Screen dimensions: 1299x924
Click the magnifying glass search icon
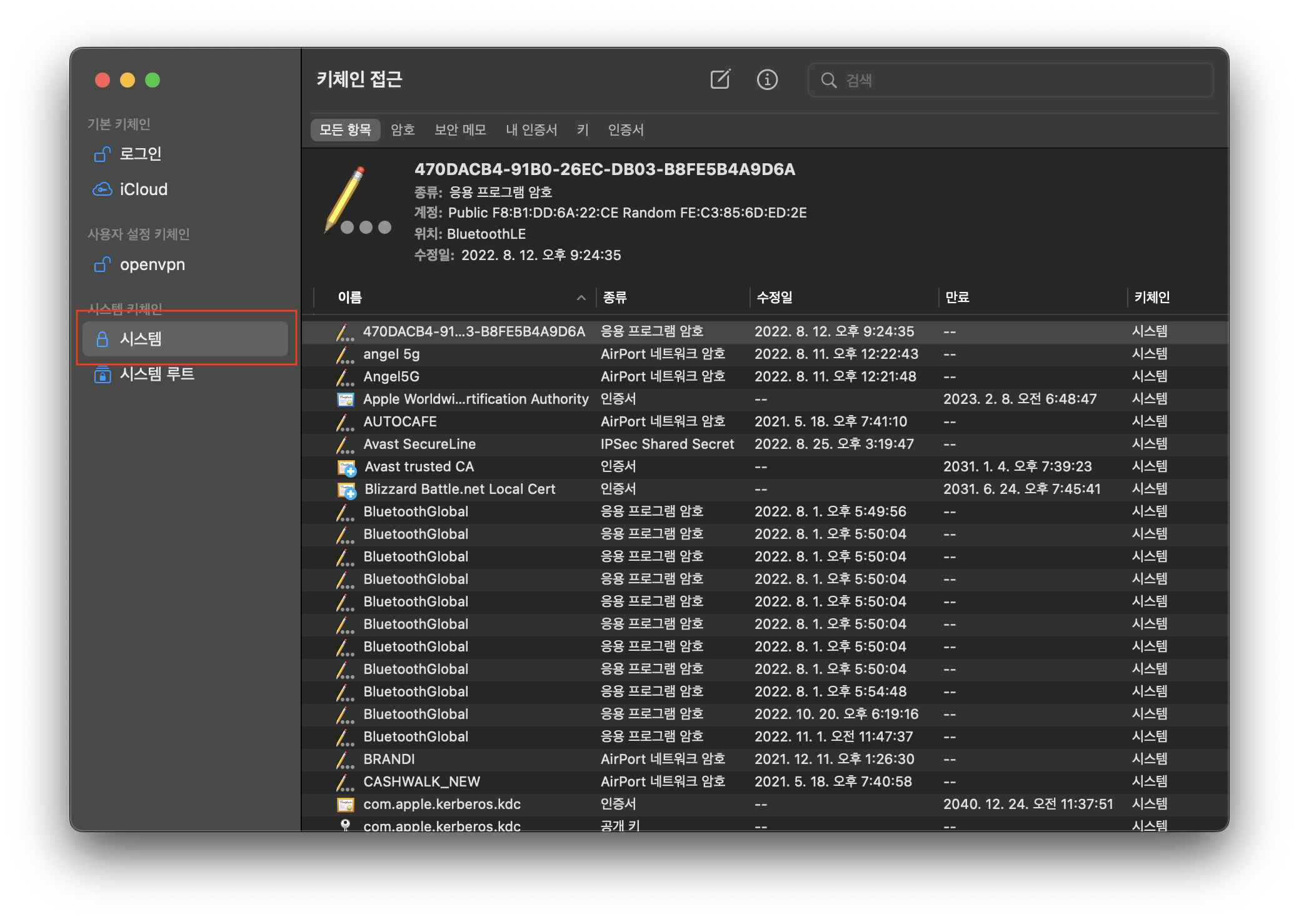point(828,80)
